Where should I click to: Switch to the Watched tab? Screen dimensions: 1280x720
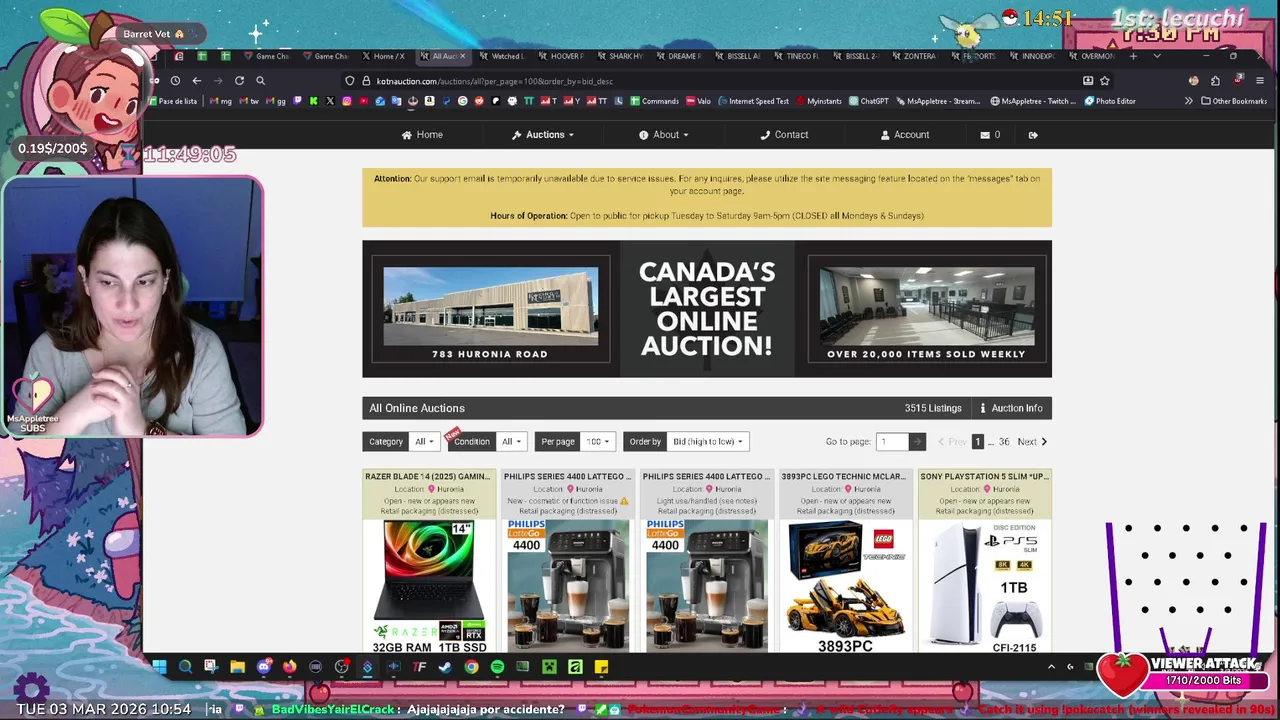tap(501, 56)
